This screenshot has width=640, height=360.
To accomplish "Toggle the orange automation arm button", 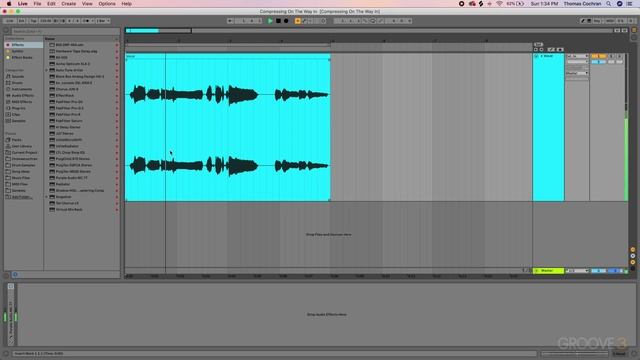I will (x=298, y=21).
